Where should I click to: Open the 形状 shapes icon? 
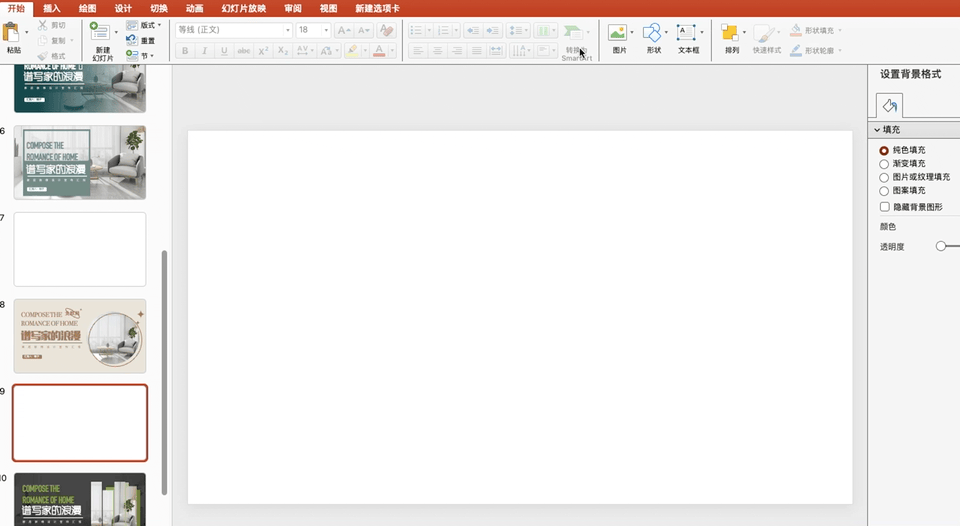pyautogui.click(x=651, y=32)
